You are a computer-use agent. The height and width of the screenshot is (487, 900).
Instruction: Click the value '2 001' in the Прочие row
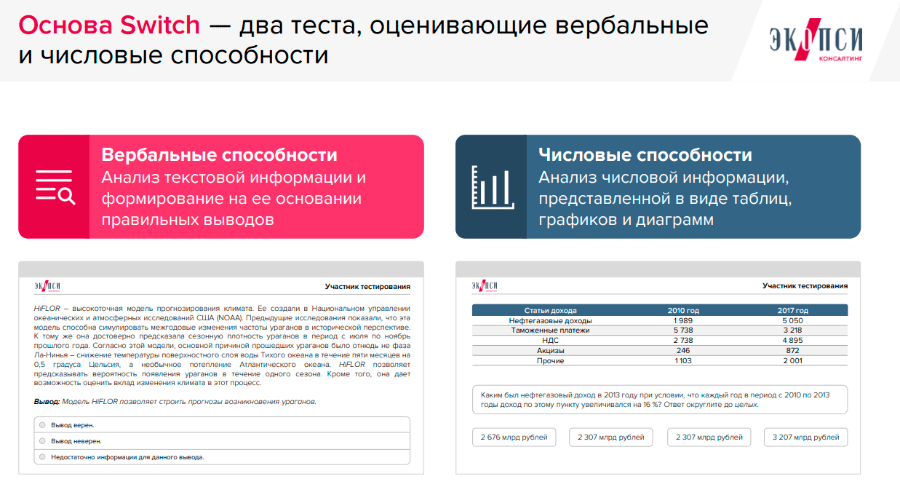coord(793,361)
